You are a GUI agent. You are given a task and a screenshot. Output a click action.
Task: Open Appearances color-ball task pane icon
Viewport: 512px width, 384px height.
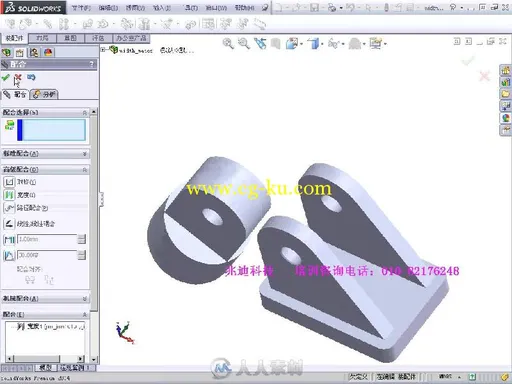506,118
